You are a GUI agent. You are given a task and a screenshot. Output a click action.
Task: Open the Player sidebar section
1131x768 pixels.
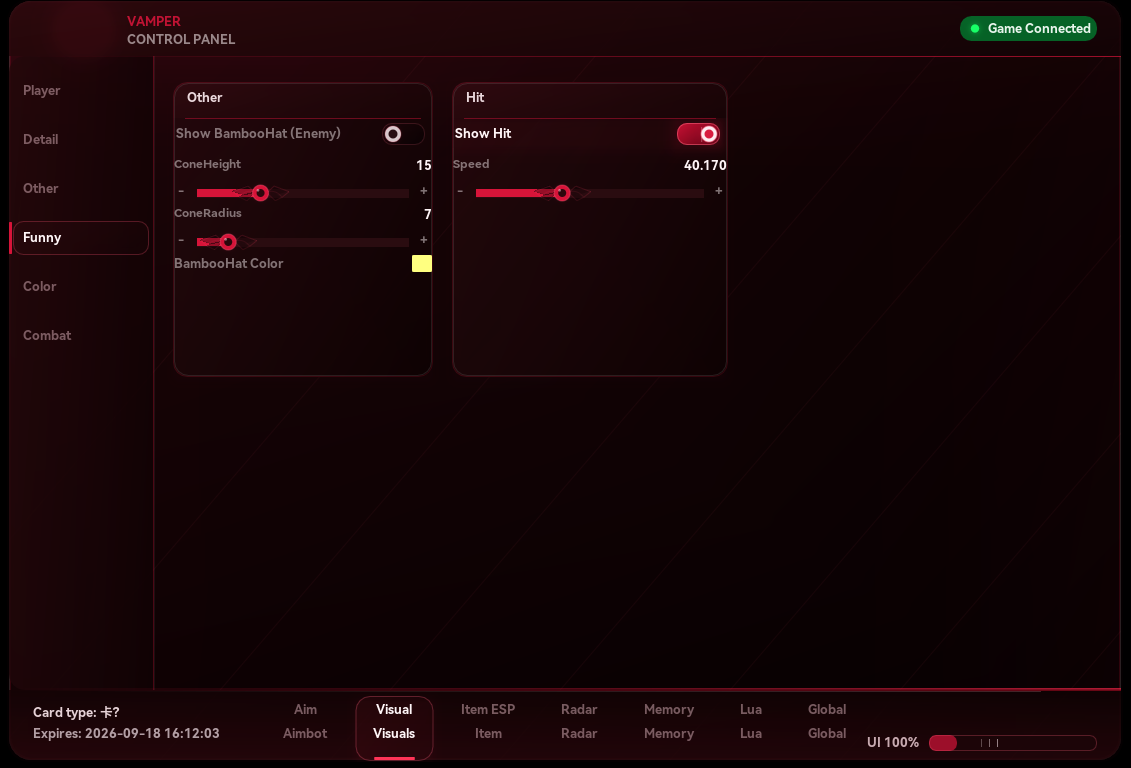[81, 91]
